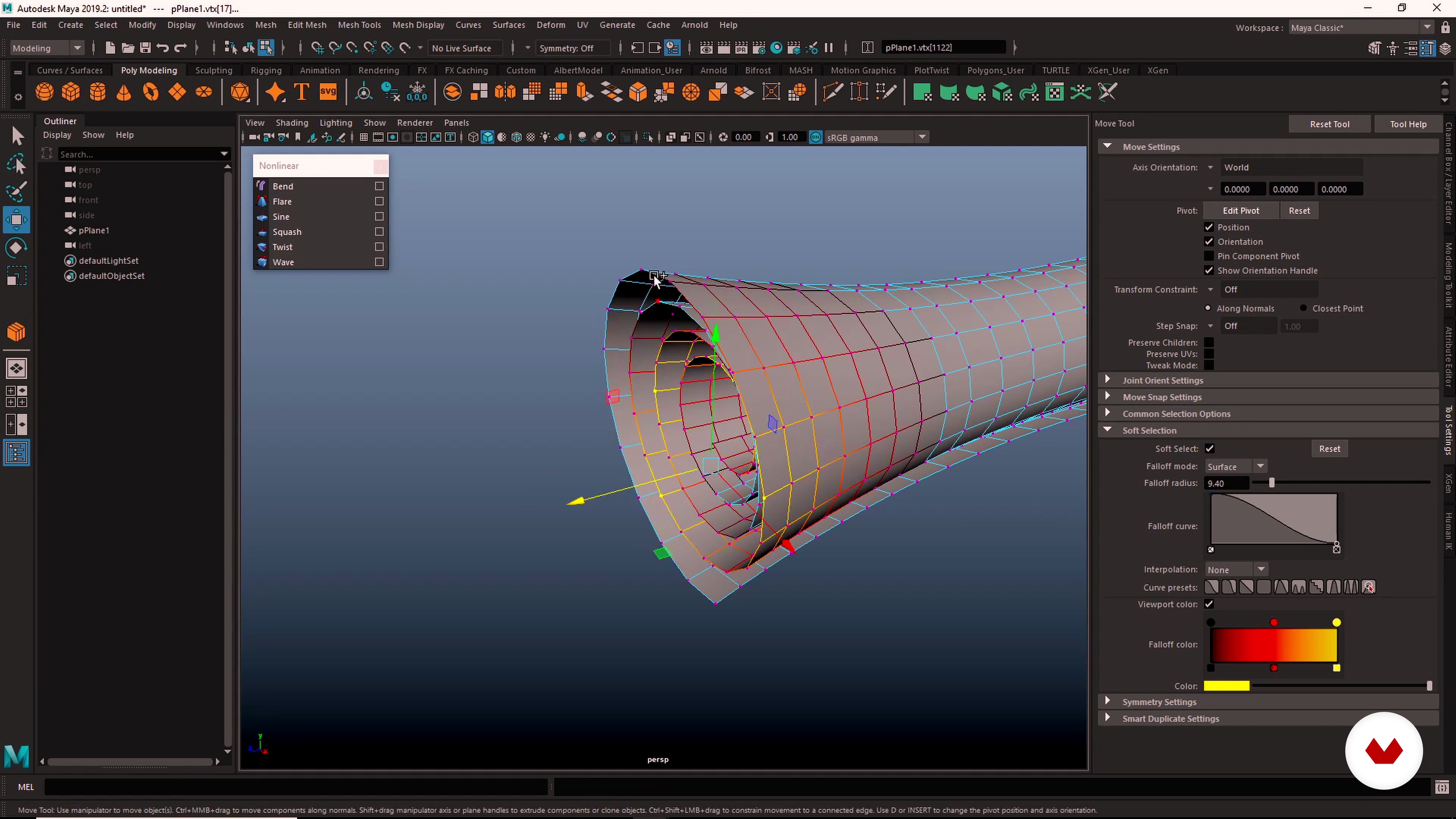Toggle Show Orientation Handle checkbox
Screen dimensions: 1456x819
click(1209, 271)
